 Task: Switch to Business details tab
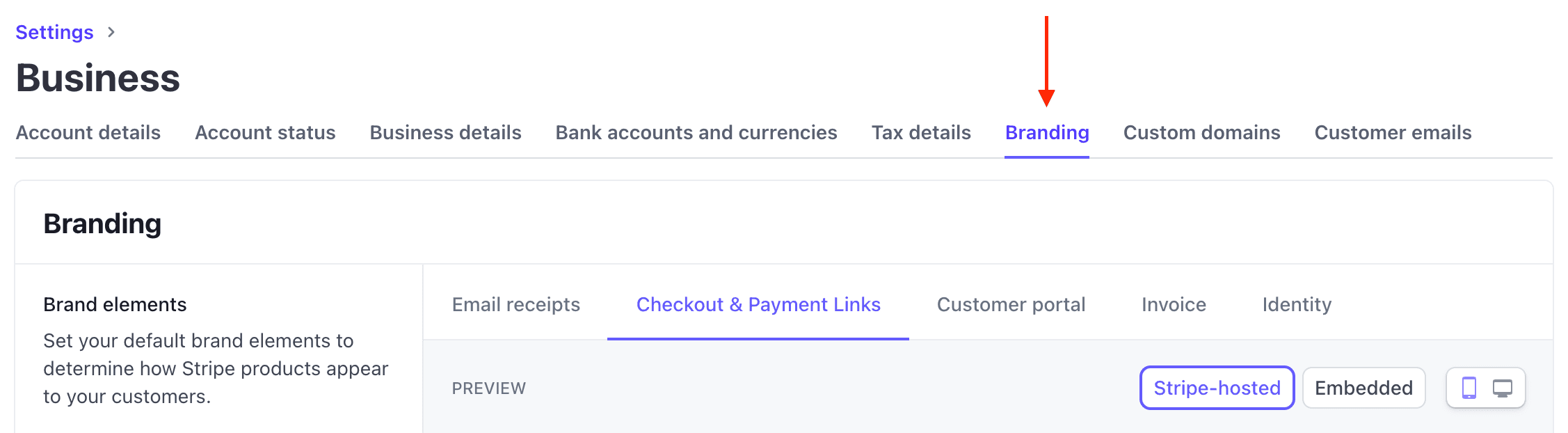[x=445, y=132]
